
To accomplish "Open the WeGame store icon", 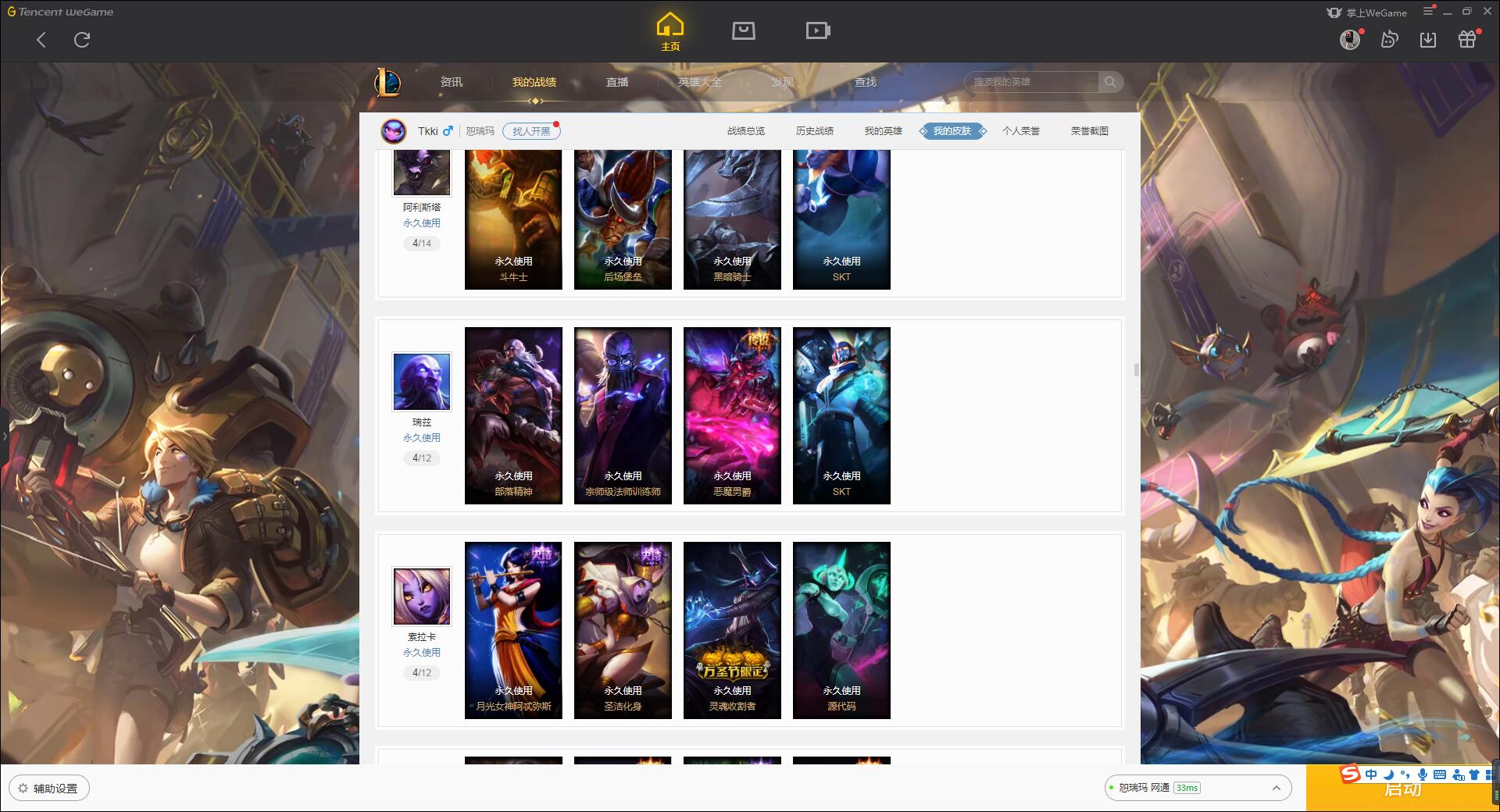I will (743, 30).
